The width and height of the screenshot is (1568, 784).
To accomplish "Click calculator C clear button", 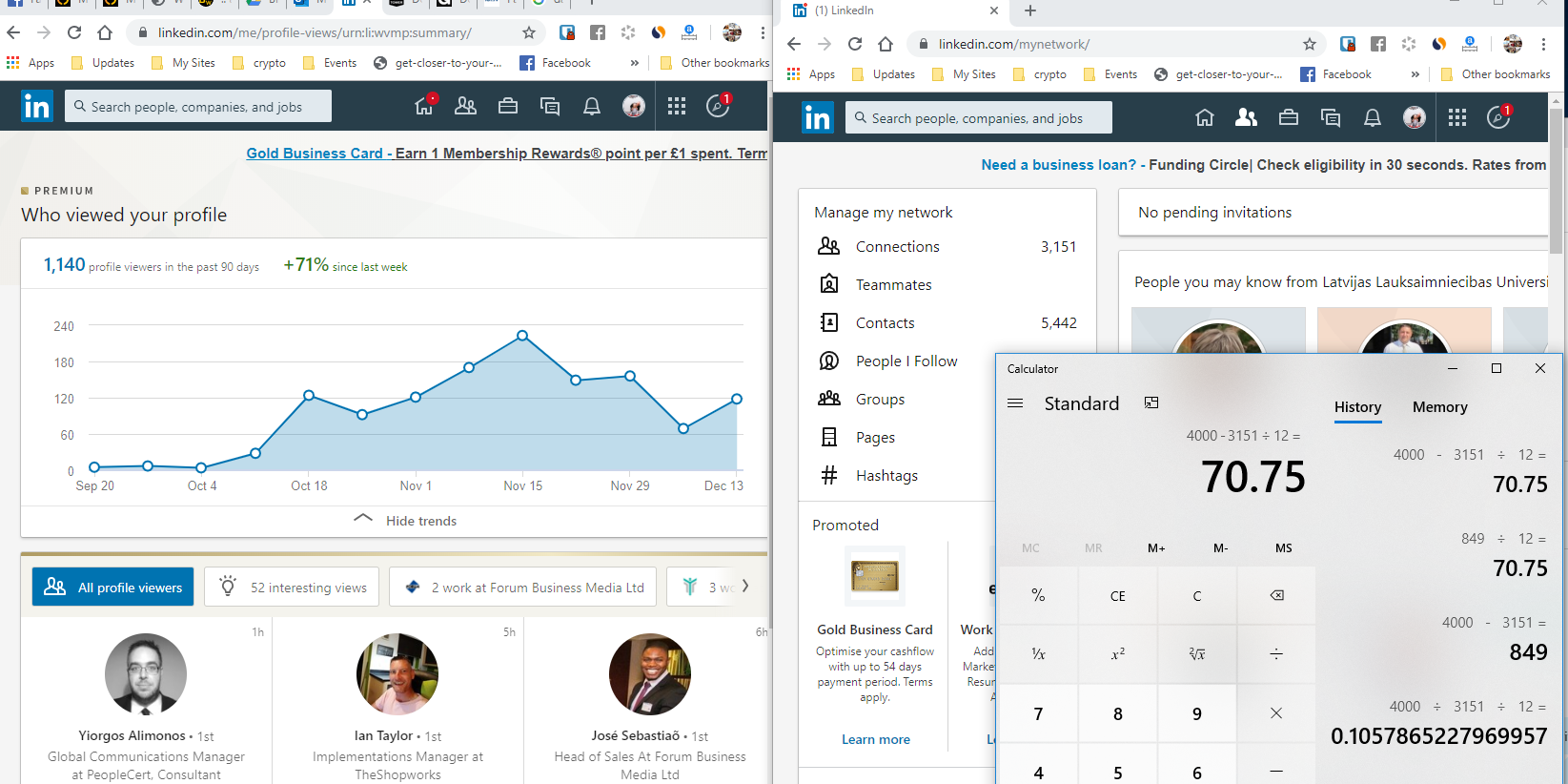I will 1197,595.
